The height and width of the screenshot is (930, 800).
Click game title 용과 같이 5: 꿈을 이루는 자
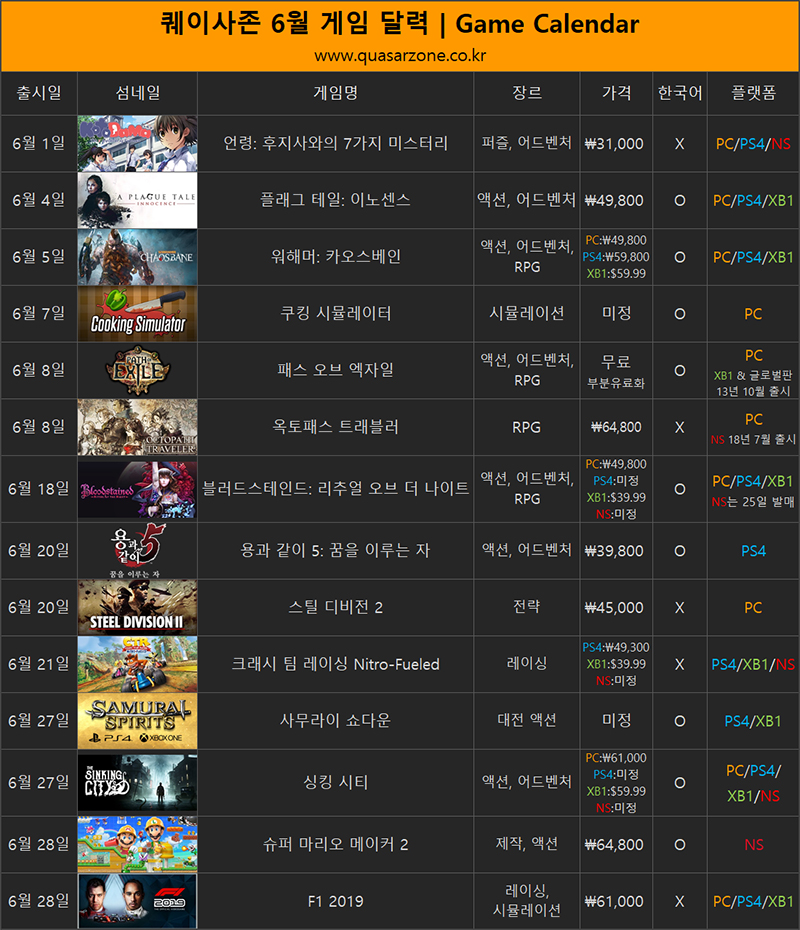(x=336, y=551)
